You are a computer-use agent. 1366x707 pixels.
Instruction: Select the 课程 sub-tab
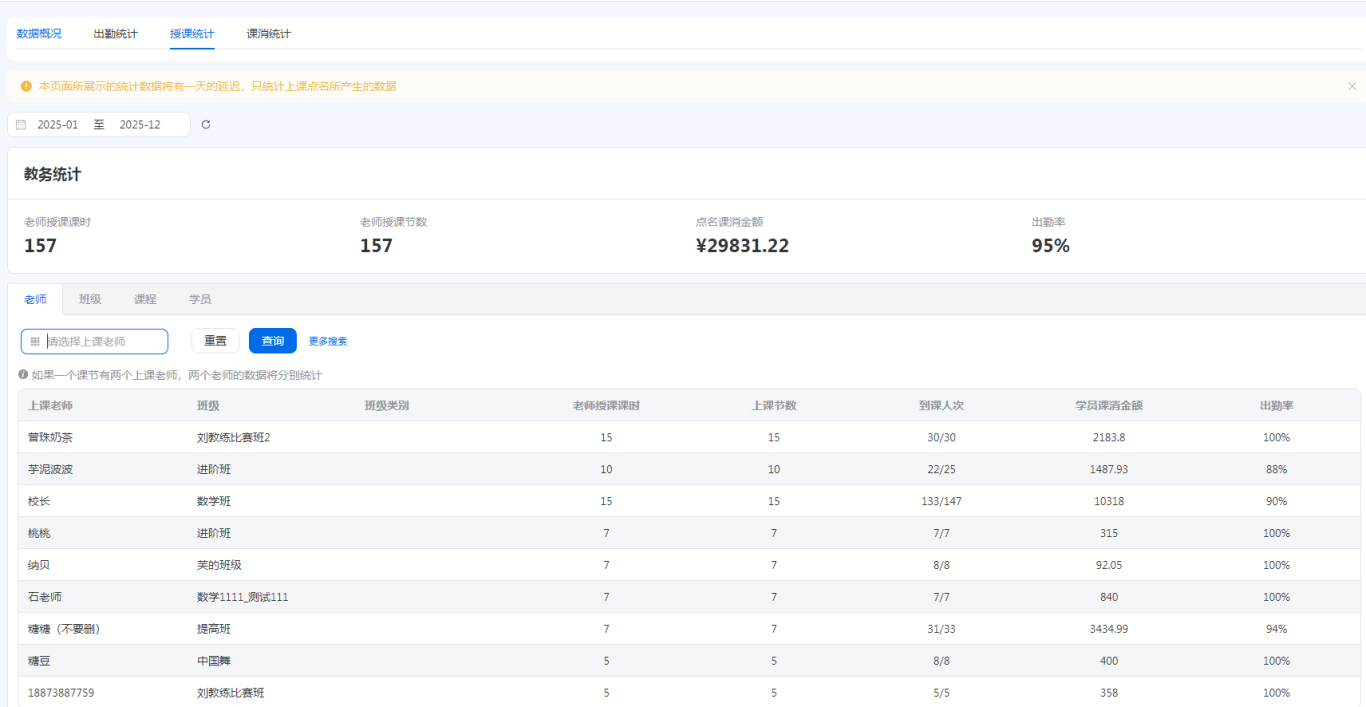[145, 299]
